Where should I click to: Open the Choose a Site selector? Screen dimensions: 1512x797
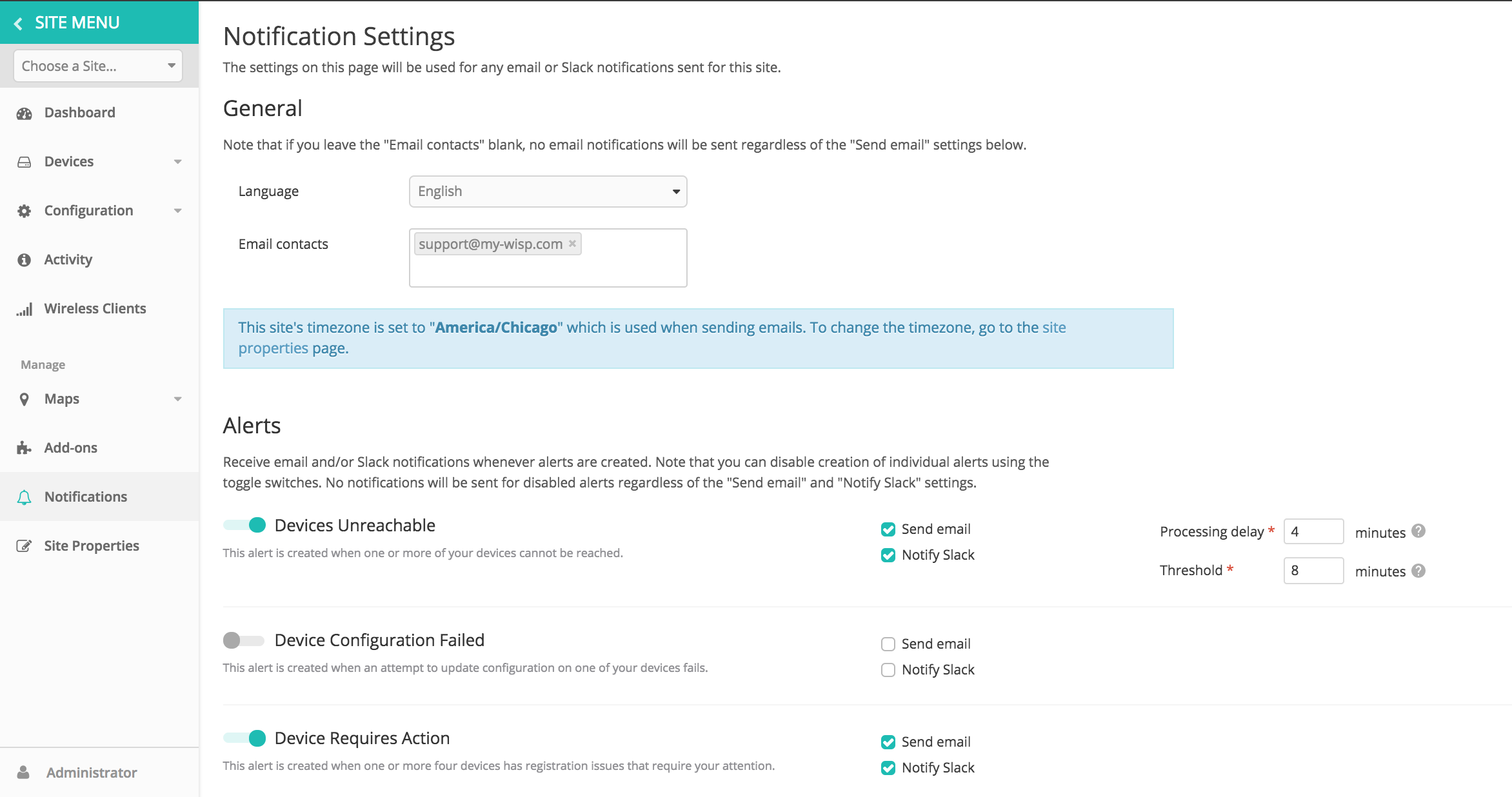[x=97, y=65]
